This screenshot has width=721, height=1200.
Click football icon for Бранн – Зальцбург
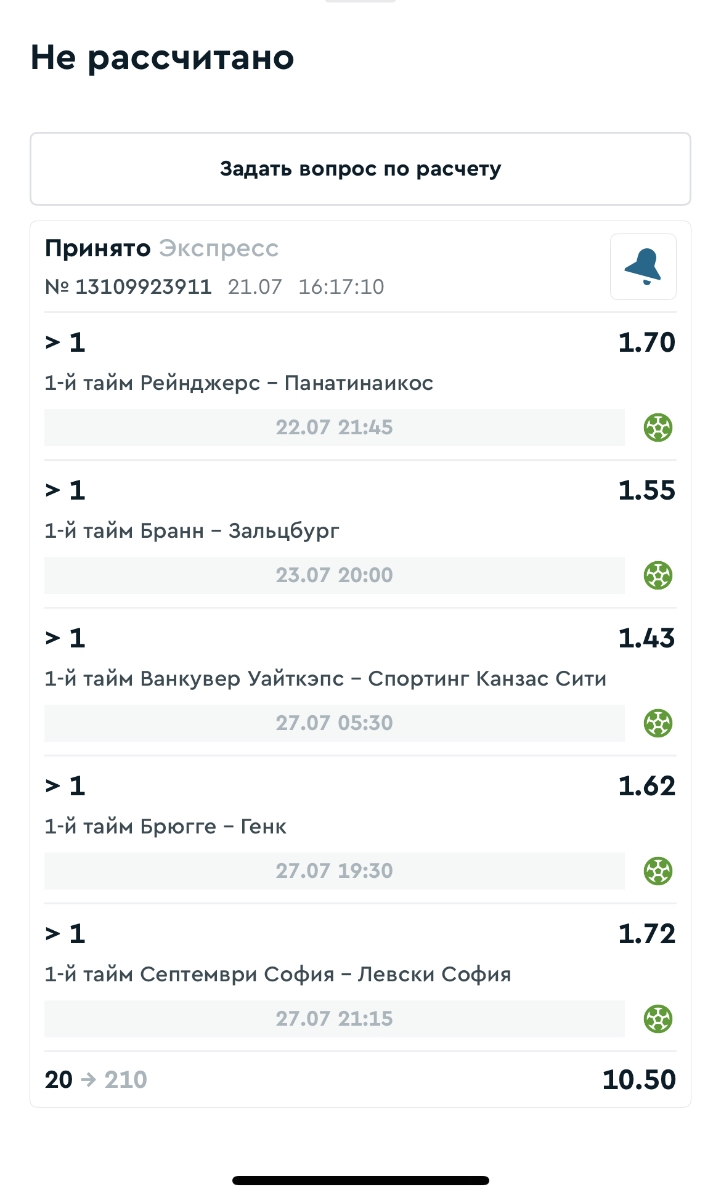click(x=657, y=576)
